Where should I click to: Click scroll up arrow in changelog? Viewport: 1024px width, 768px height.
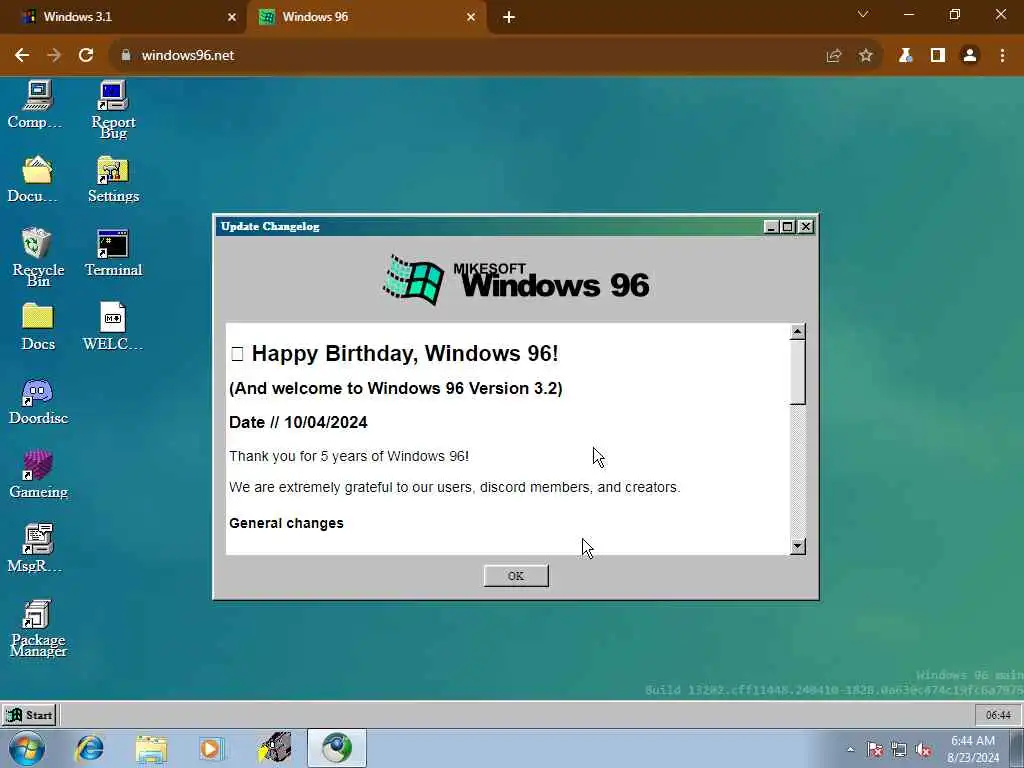click(x=797, y=332)
